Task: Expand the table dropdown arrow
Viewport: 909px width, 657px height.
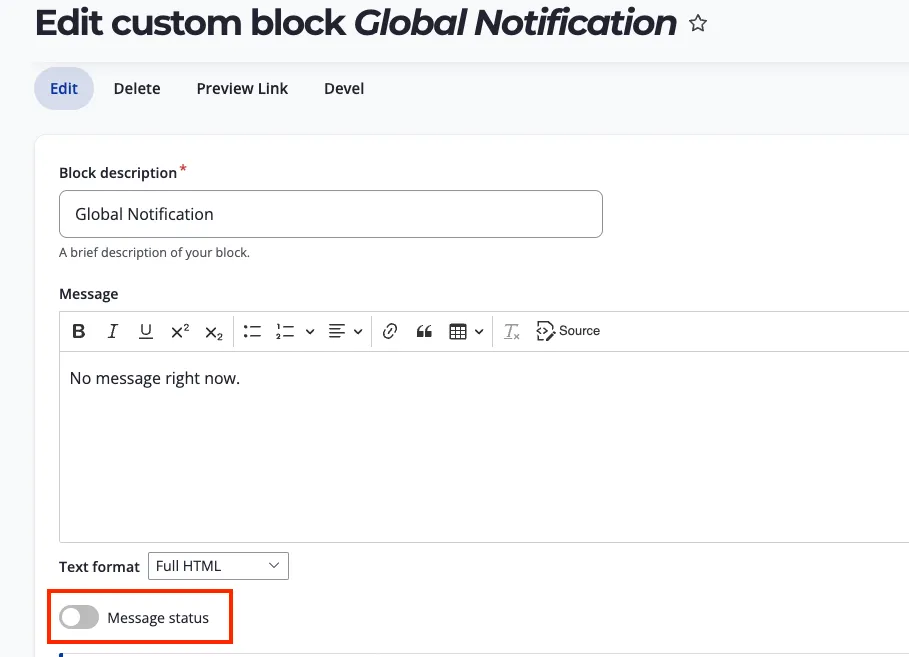Action: click(x=479, y=332)
